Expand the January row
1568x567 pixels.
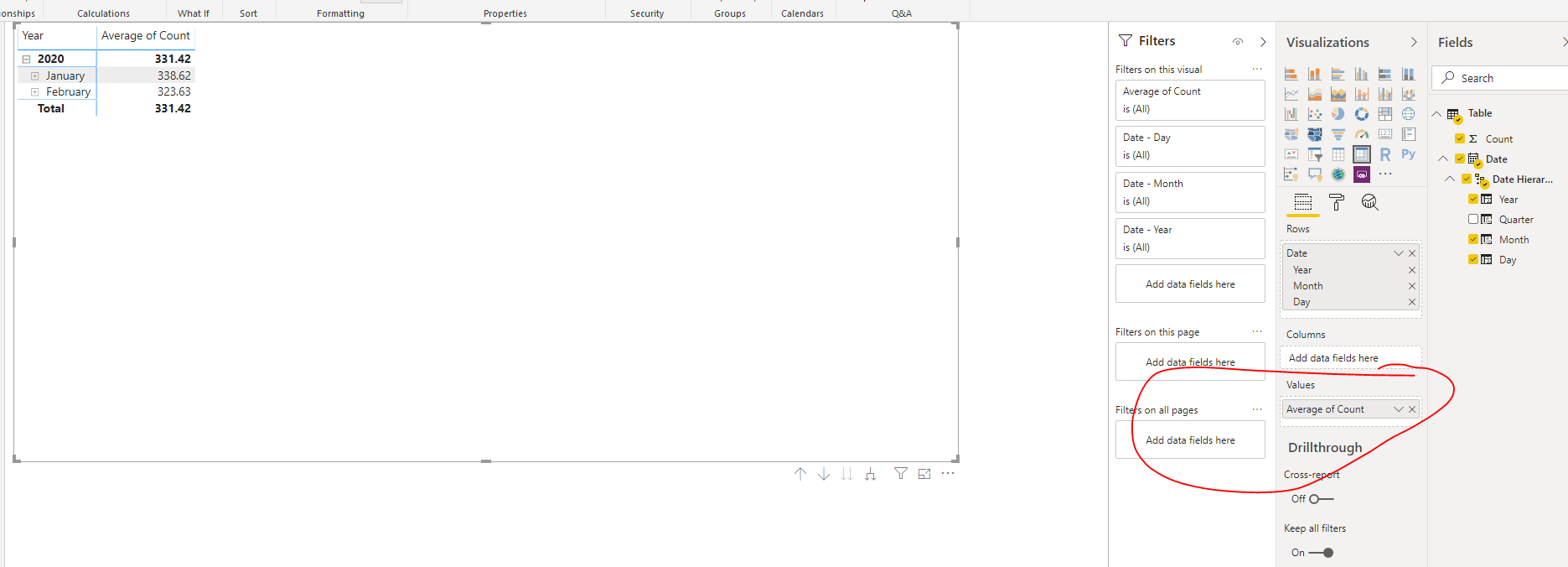pyautogui.click(x=34, y=75)
